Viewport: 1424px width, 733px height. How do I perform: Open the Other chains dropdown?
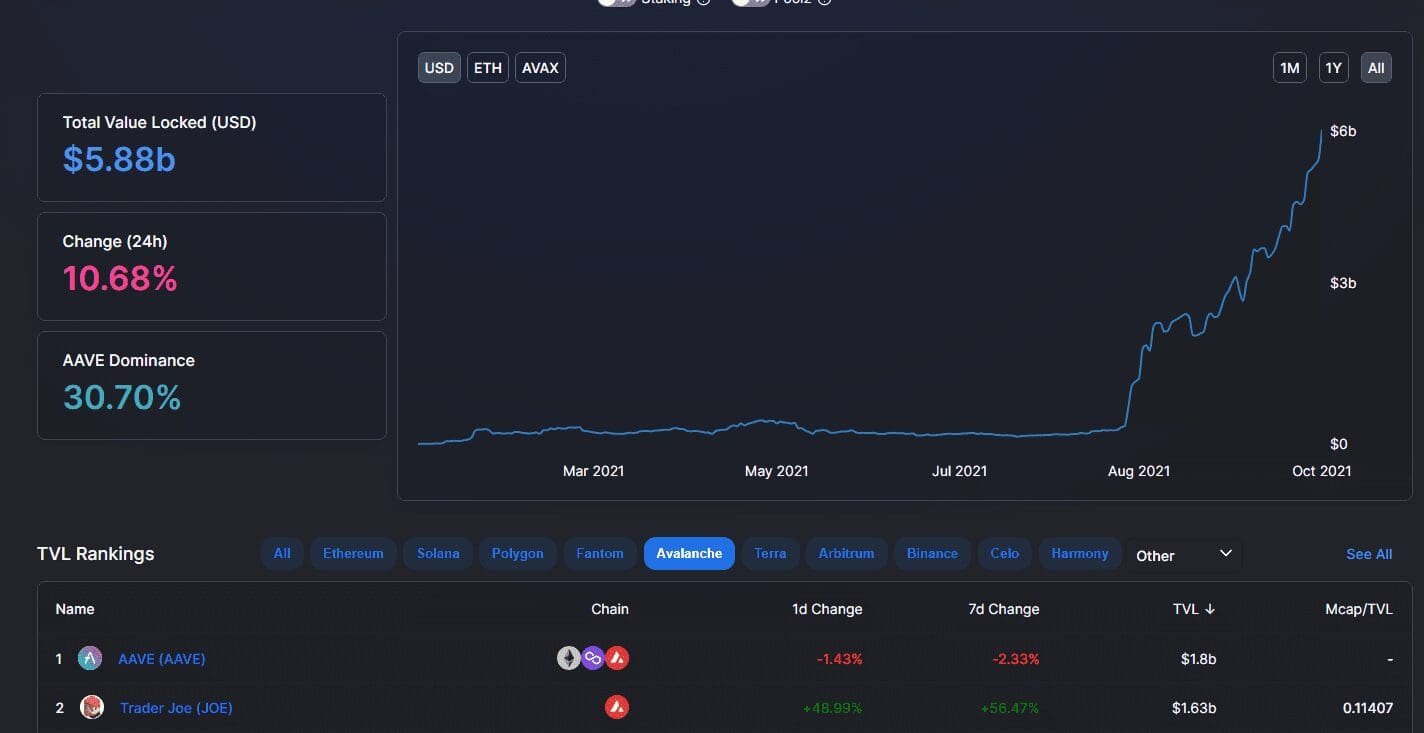click(1183, 555)
